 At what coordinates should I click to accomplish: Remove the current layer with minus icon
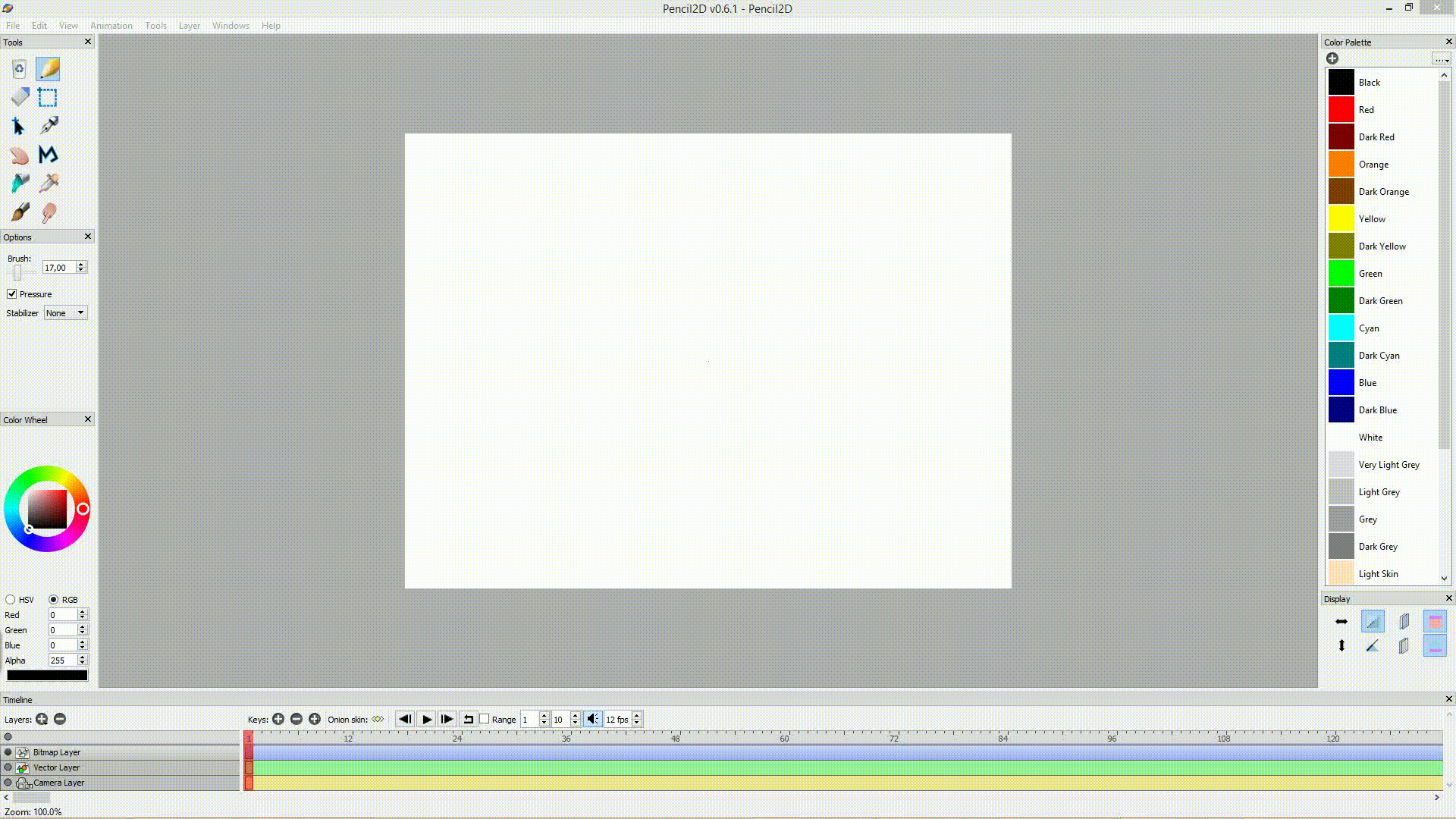[60, 719]
